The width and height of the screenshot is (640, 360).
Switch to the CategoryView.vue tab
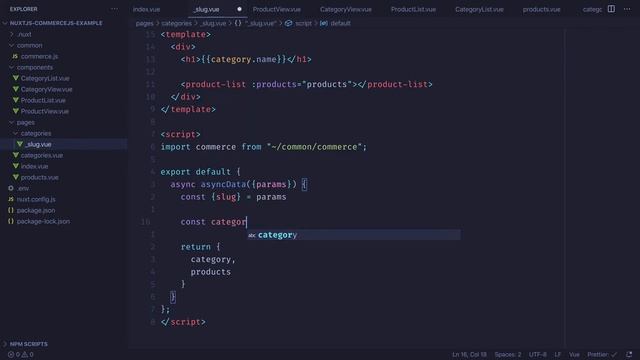[345, 9]
